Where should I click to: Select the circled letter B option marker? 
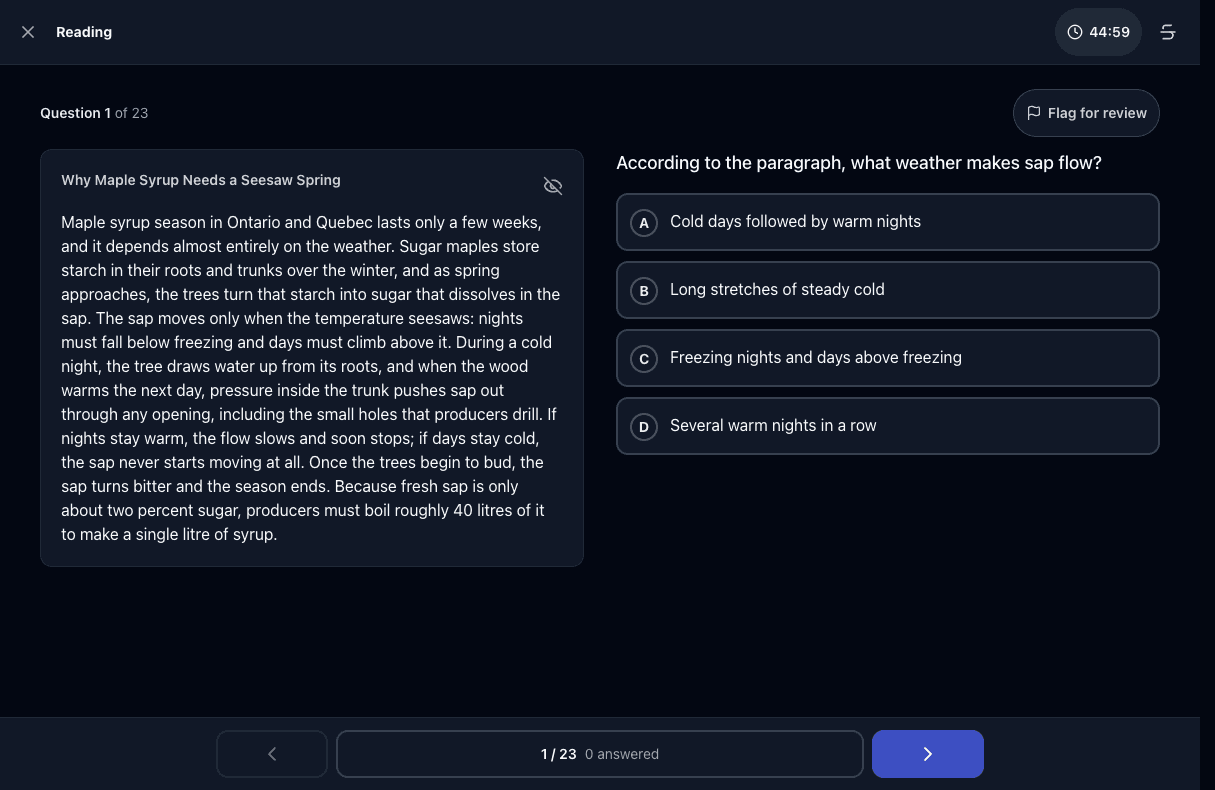[x=644, y=291]
